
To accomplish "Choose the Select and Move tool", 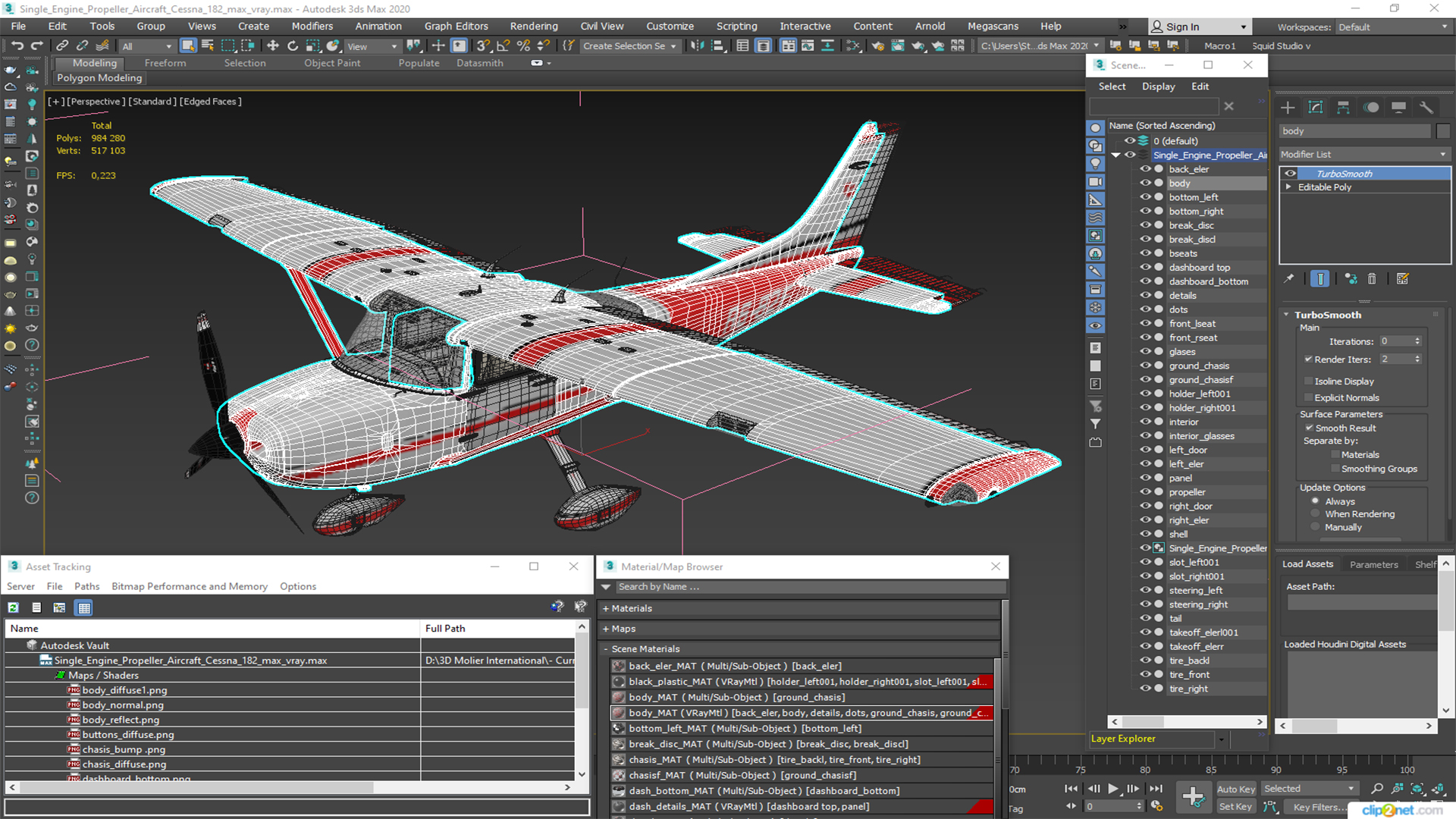I will (272, 45).
